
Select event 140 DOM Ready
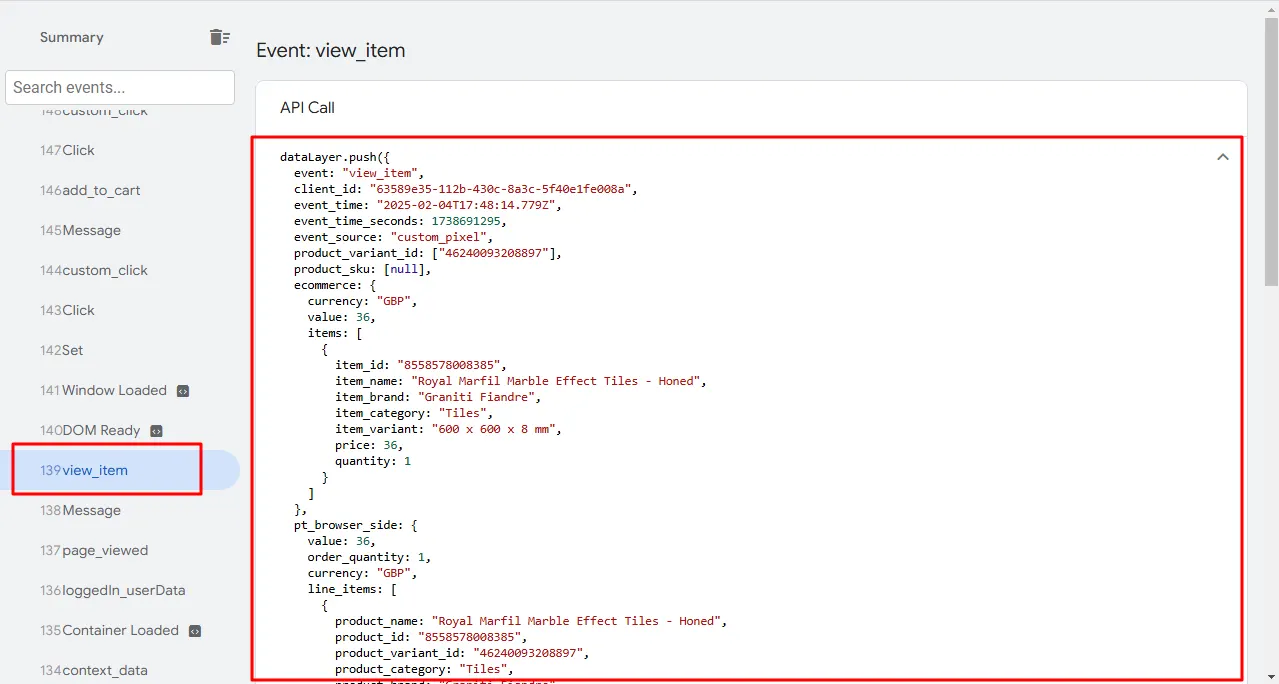click(x=120, y=430)
